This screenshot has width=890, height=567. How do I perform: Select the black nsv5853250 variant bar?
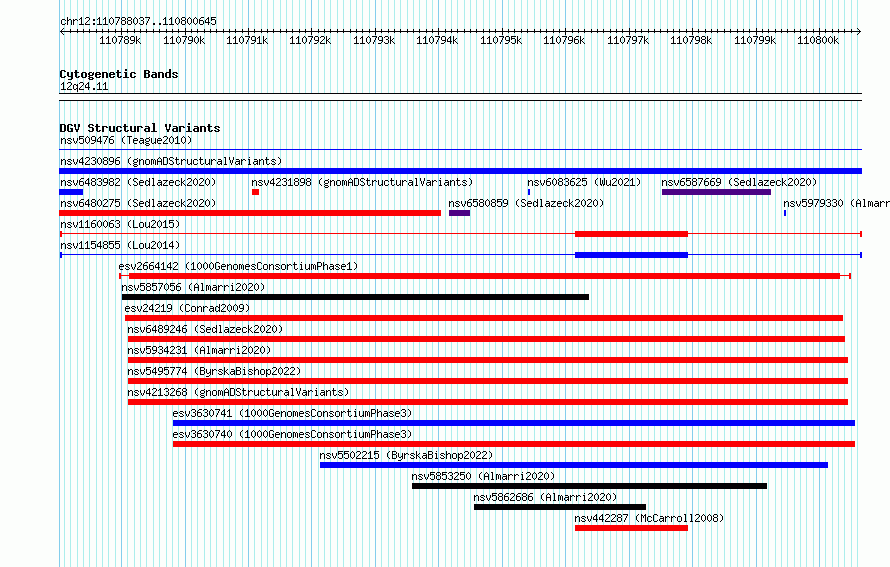589,486
